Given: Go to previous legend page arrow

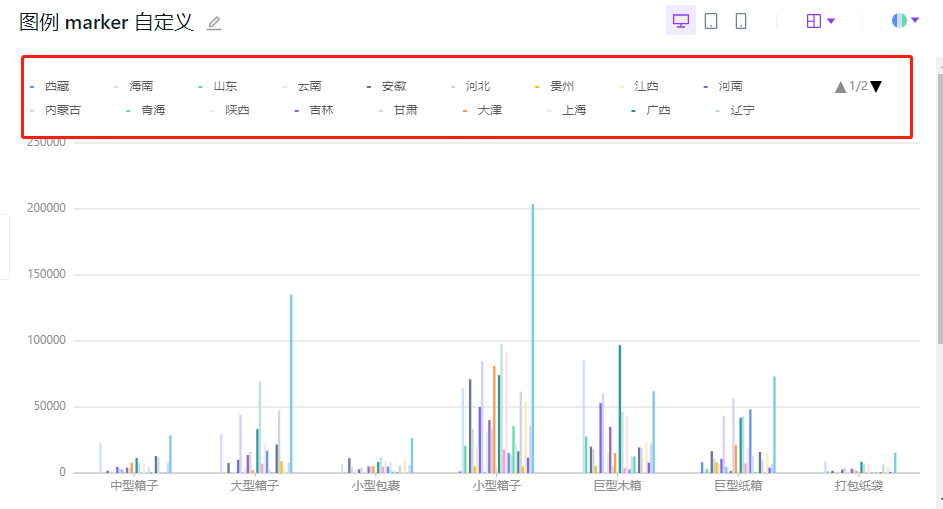Looking at the screenshot, I should click(x=840, y=87).
